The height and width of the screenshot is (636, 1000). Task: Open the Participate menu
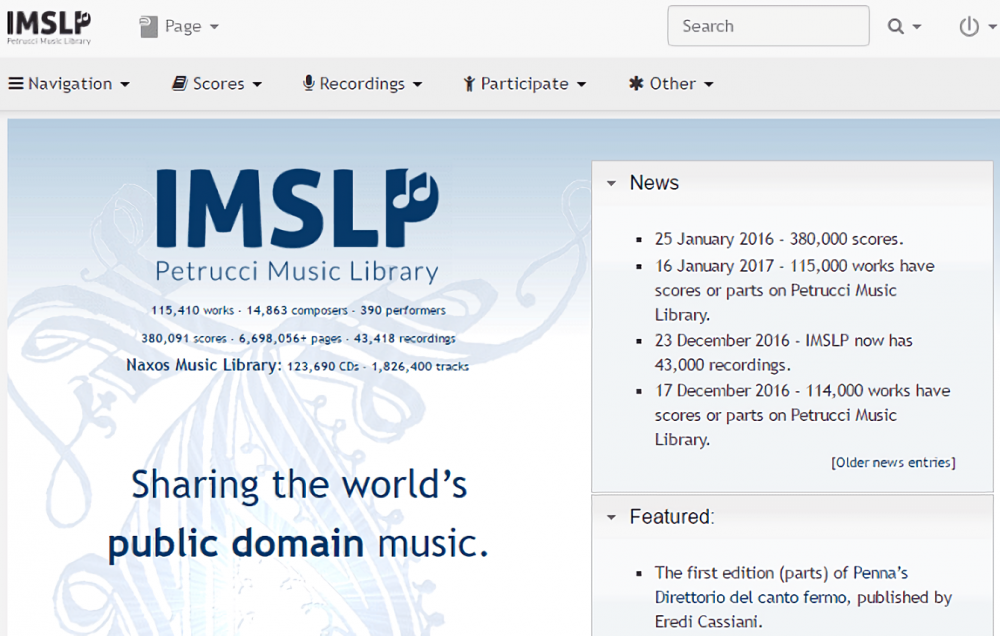point(524,84)
